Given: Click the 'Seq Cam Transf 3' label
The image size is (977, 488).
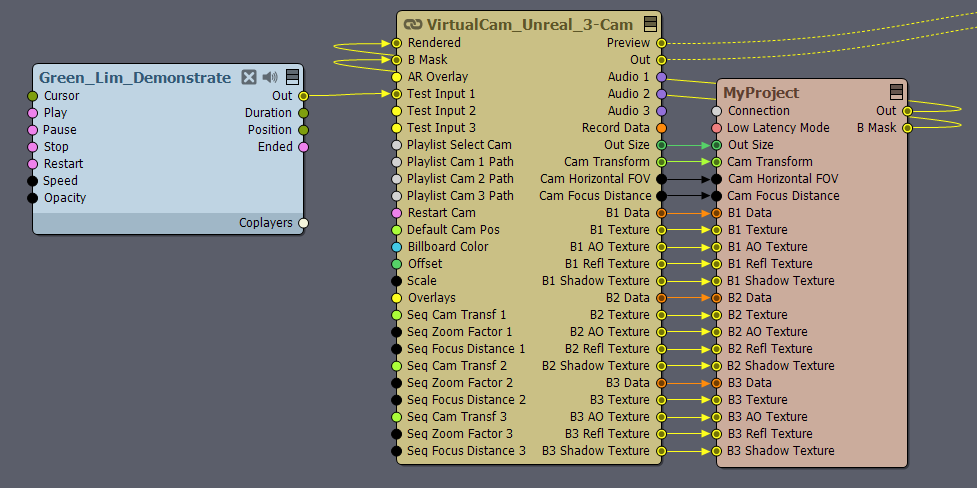Looking at the screenshot, I should [x=457, y=417].
